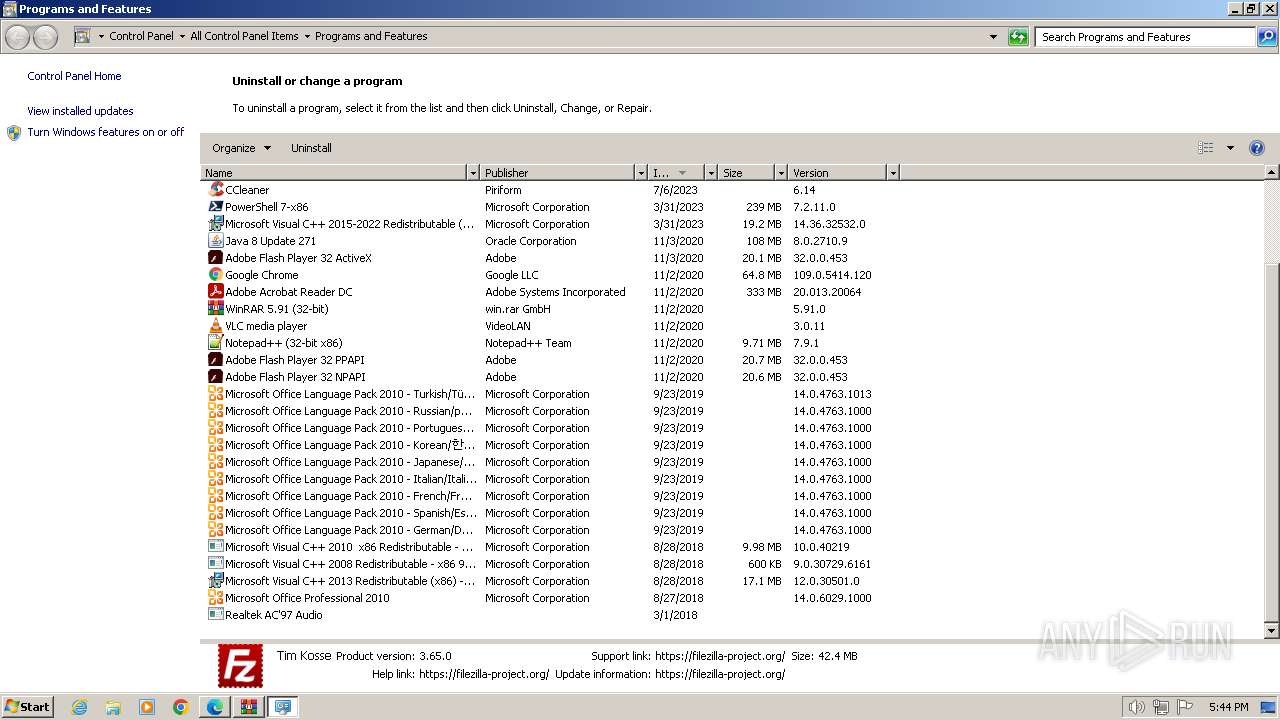Open the views options dropdown arrow
Screen dimensions: 1280x720
1230,148
